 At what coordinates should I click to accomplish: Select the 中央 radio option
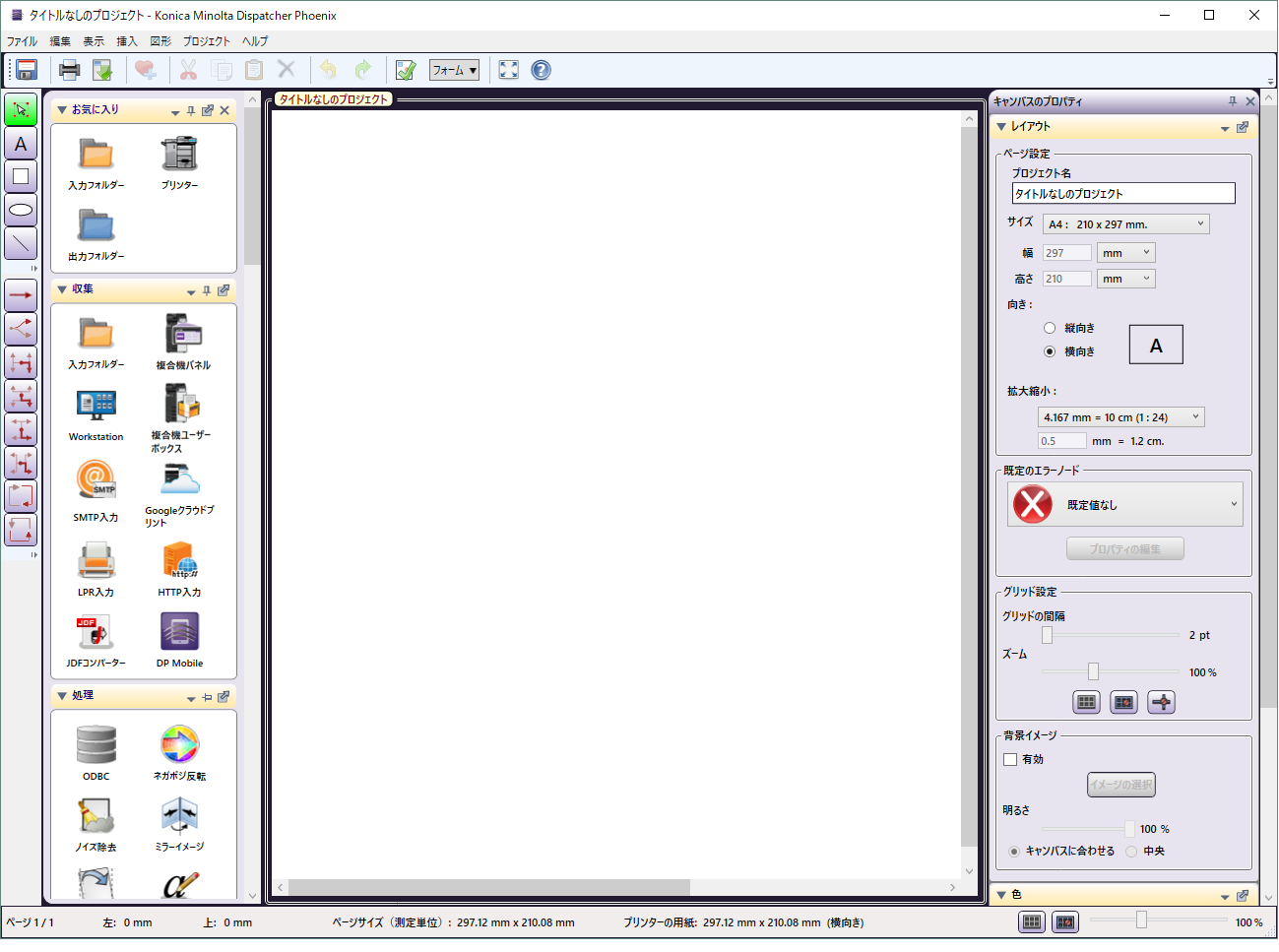pyautogui.click(x=1131, y=851)
